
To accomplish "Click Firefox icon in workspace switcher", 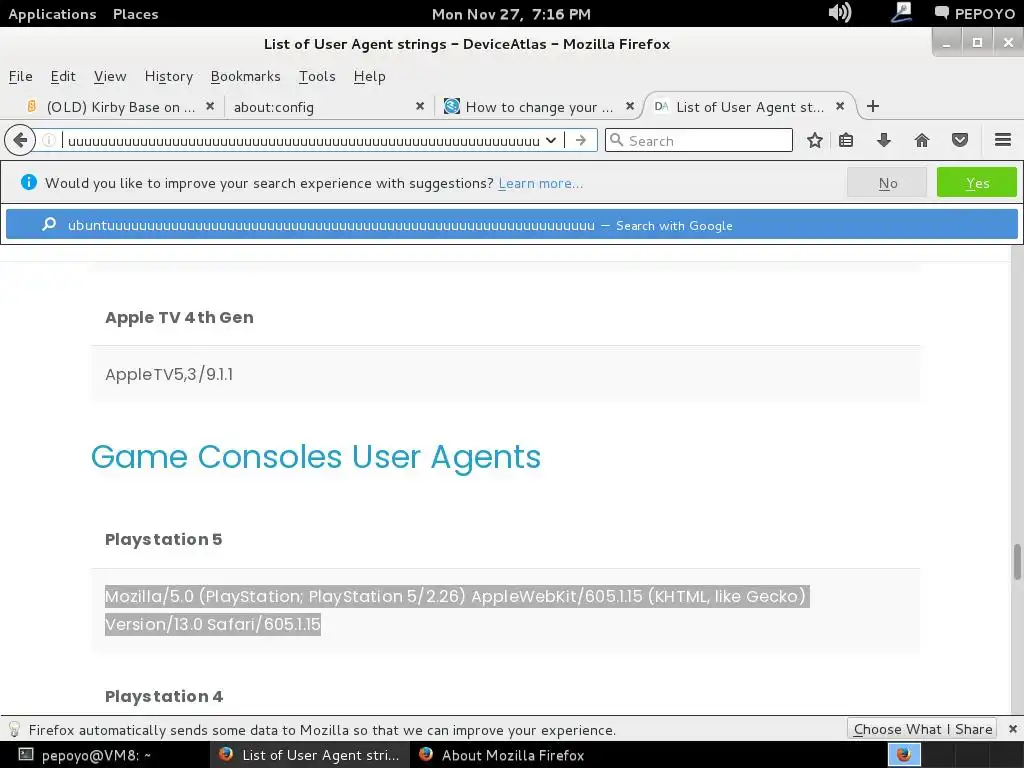I will [904, 755].
